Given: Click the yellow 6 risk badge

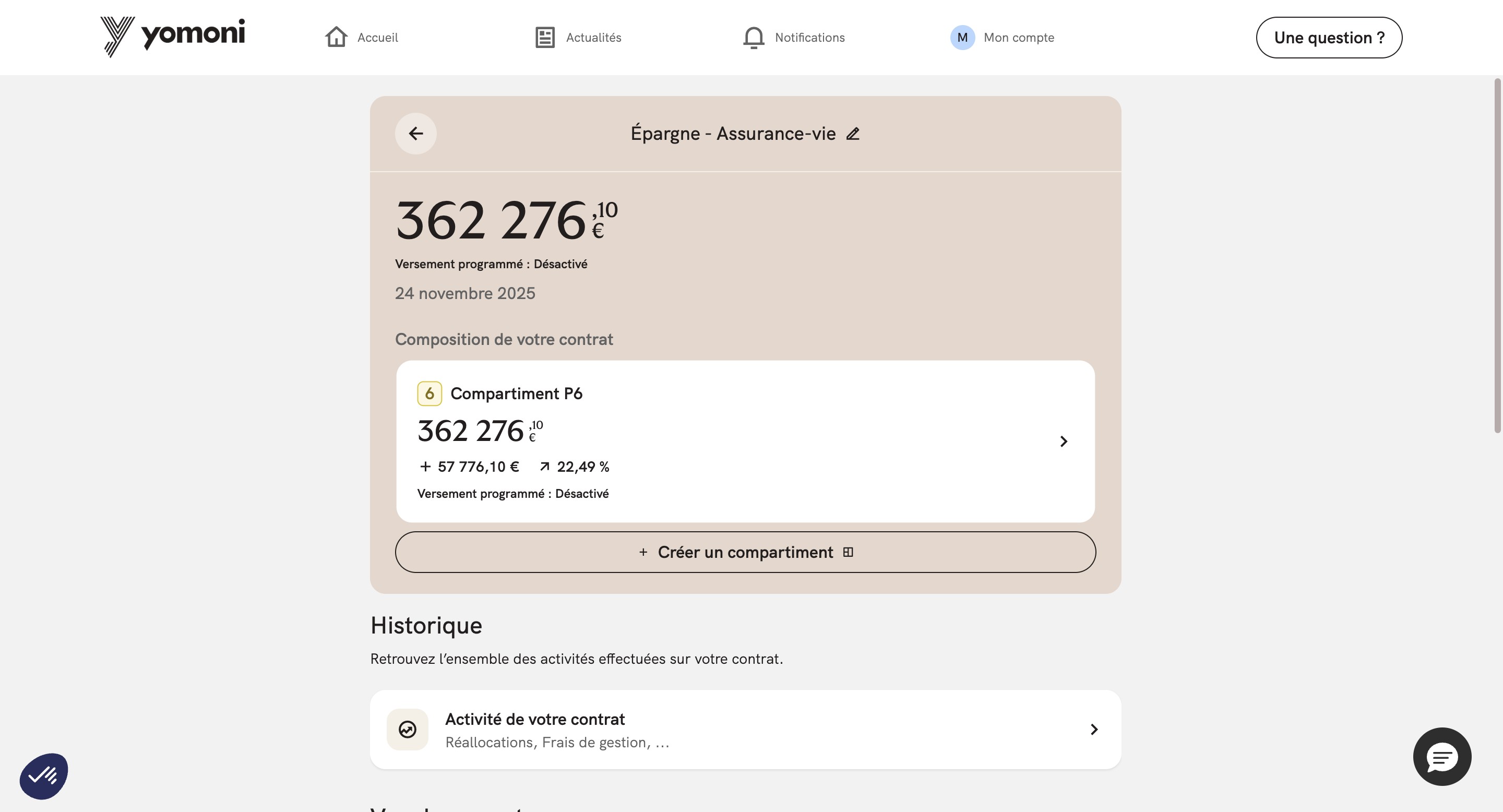Looking at the screenshot, I should click(x=430, y=394).
